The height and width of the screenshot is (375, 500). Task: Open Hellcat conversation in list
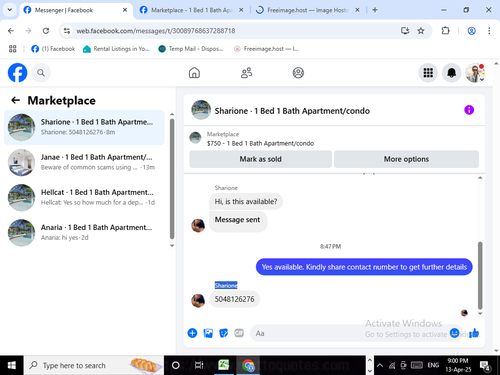84,197
